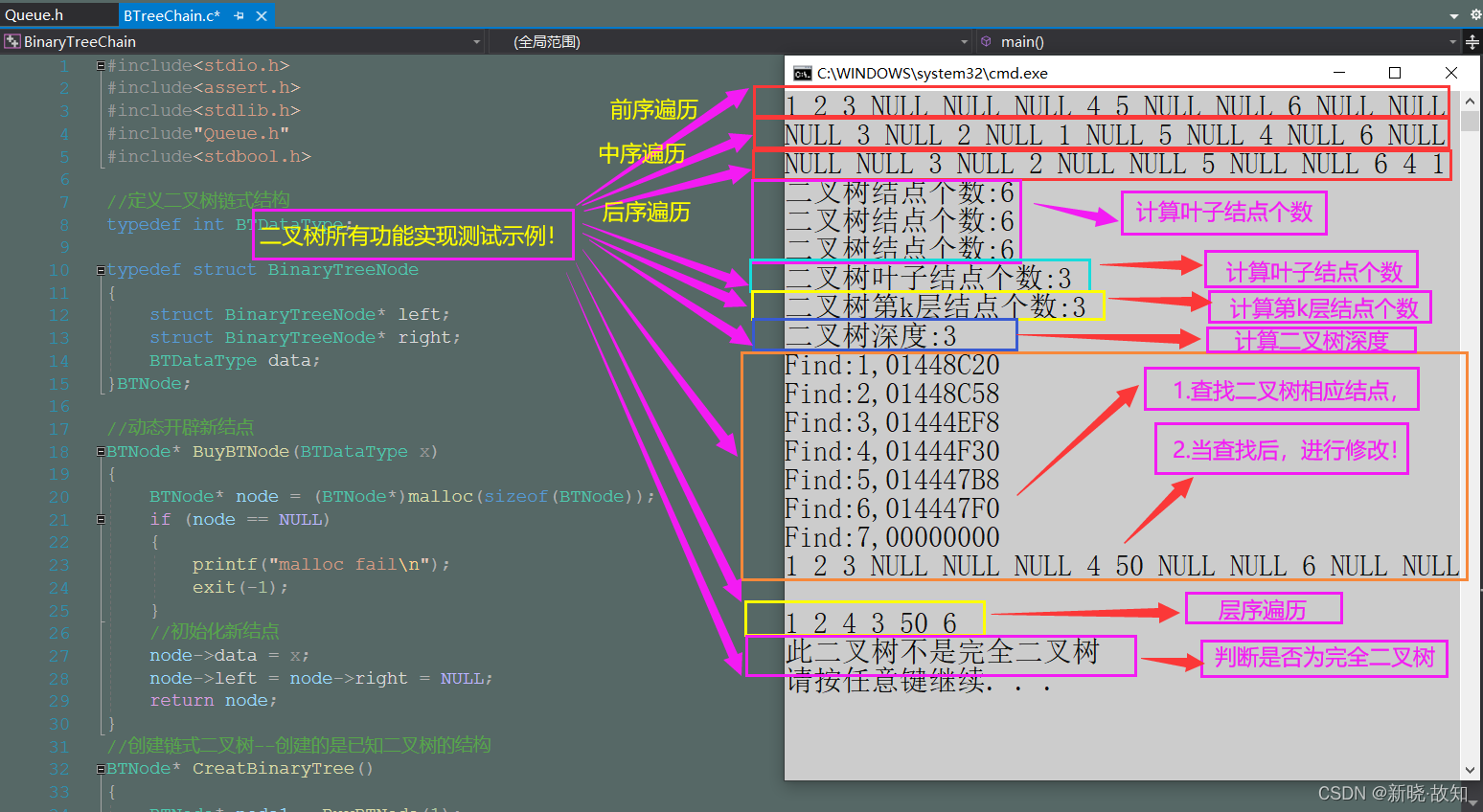The height and width of the screenshot is (812, 1483).
Task: Click the code line #include<assert.h>
Action: click(x=204, y=88)
